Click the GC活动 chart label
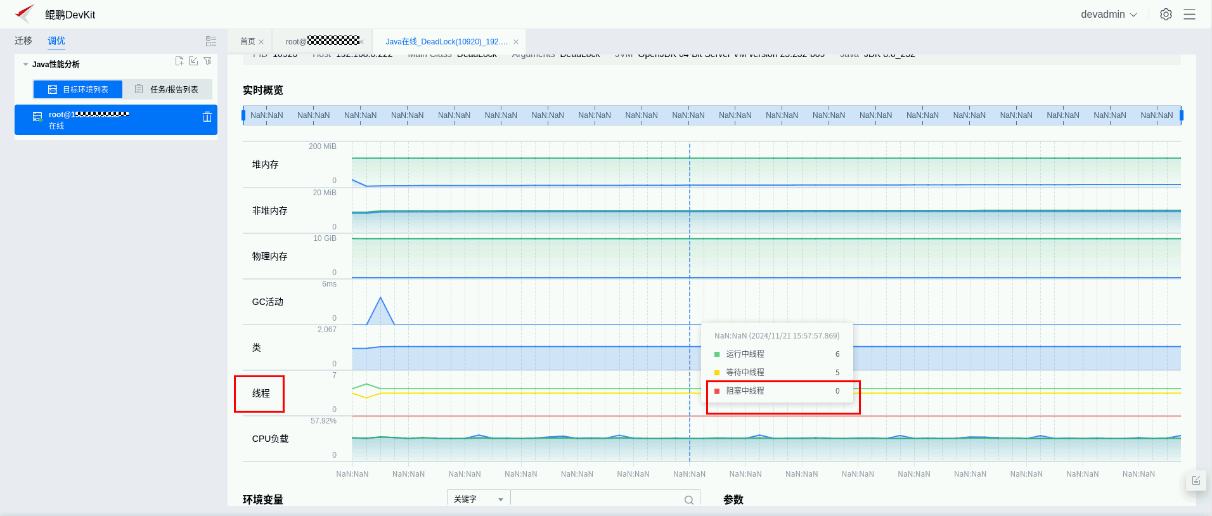 (x=268, y=301)
